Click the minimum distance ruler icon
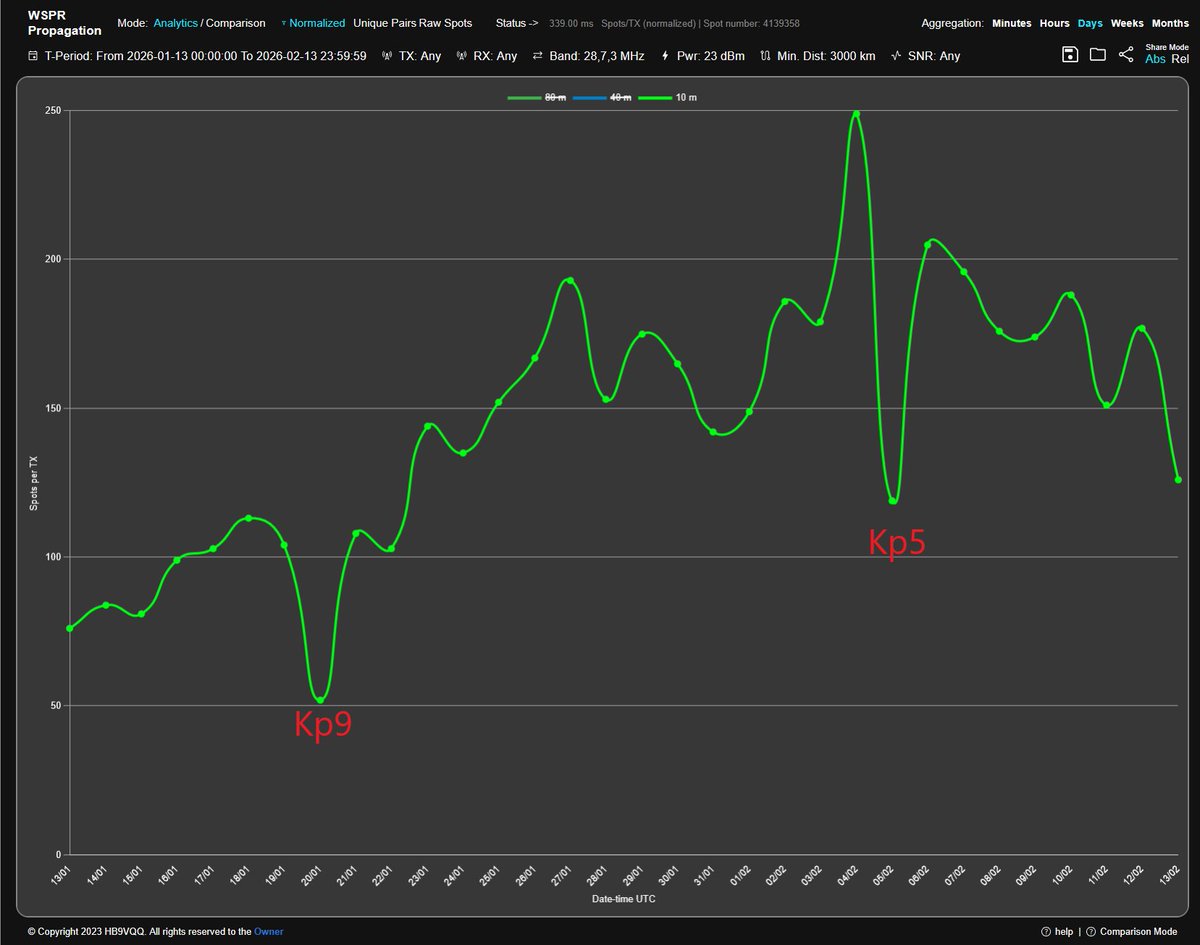The height and width of the screenshot is (945, 1200). (766, 56)
